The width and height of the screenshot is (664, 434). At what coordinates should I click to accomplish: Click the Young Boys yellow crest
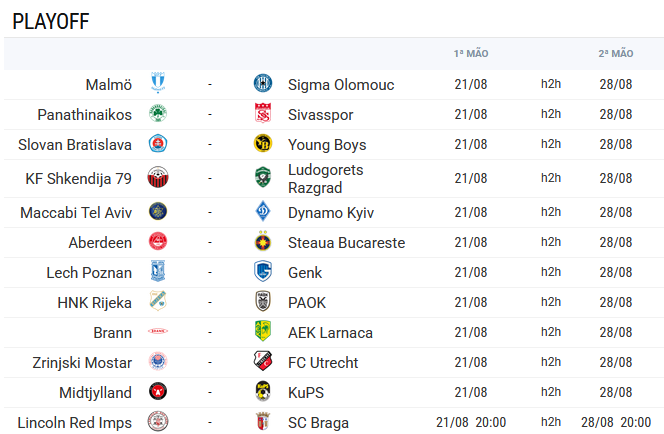coord(263,143)
